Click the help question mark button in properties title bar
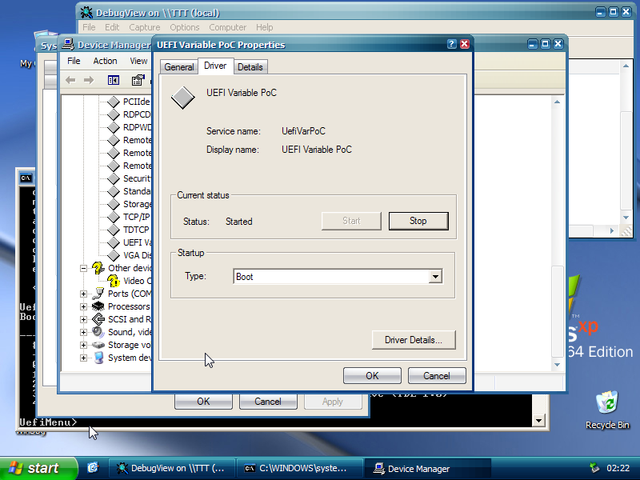Viewport: 640px width, 480px height. tap(451, 44)
